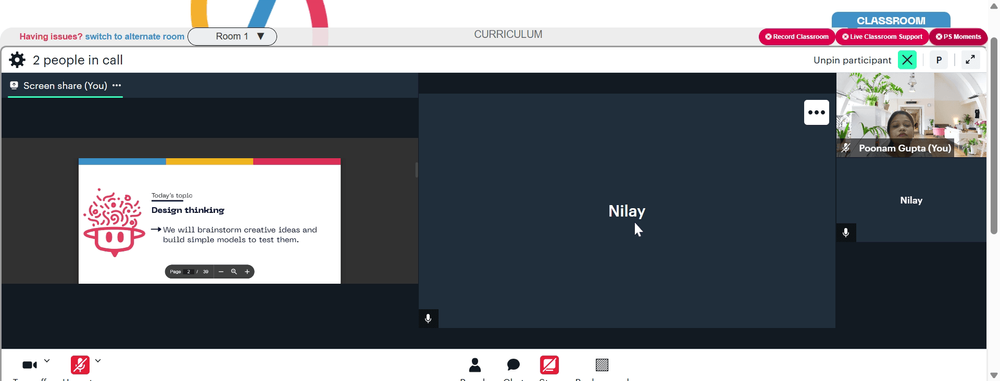Image resolution: width=1000 pixels, height=381 pixels.
Task: Enter full screen with expand arrows icon
Action: [x=970, y=60]
